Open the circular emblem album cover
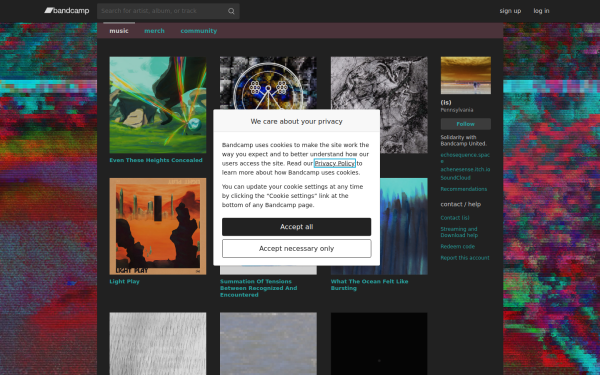The width and height of the screenshot is (600, 375). [x=268, y=83]
